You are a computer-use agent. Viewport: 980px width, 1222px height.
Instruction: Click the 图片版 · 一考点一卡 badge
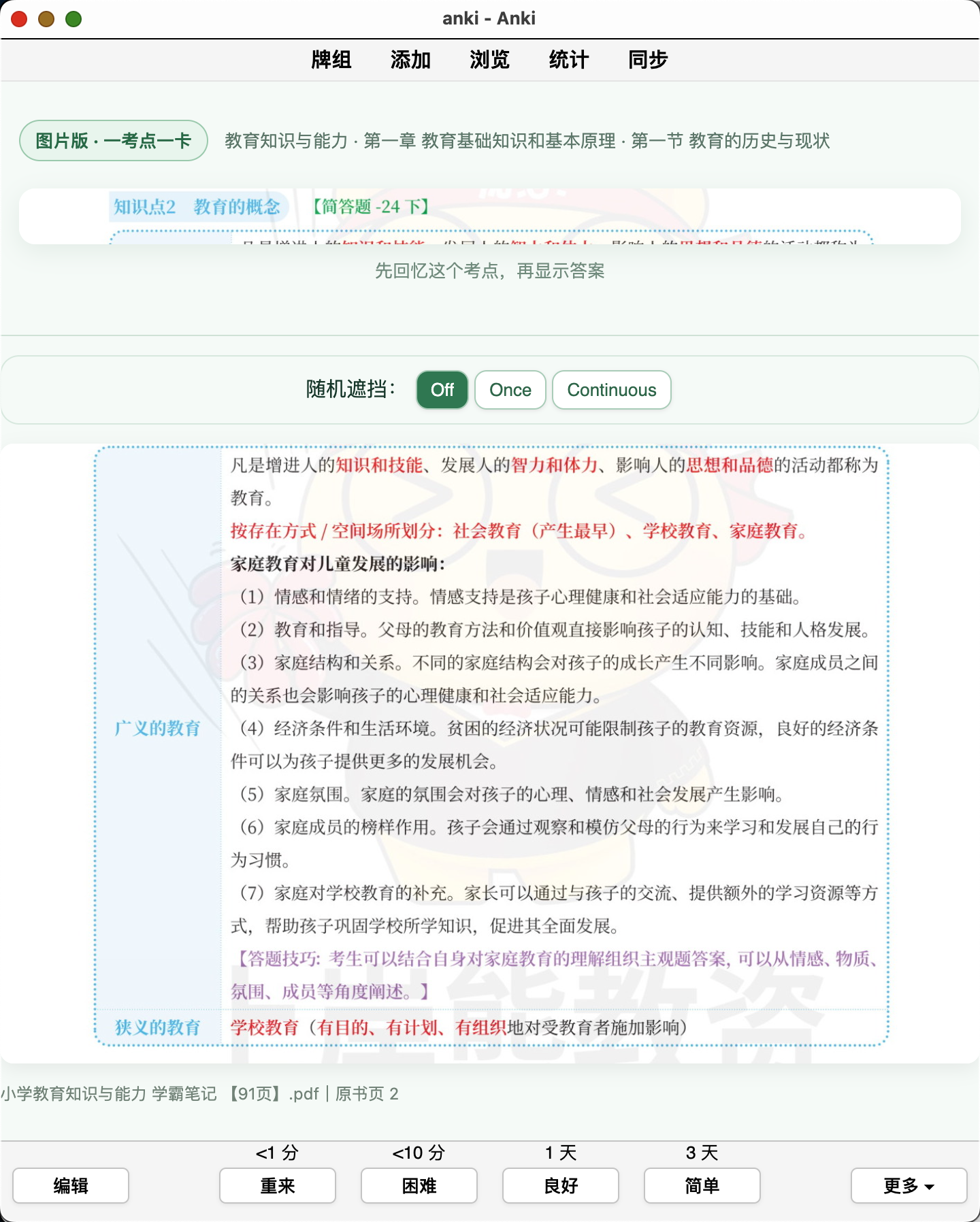[x=114, y=141]
